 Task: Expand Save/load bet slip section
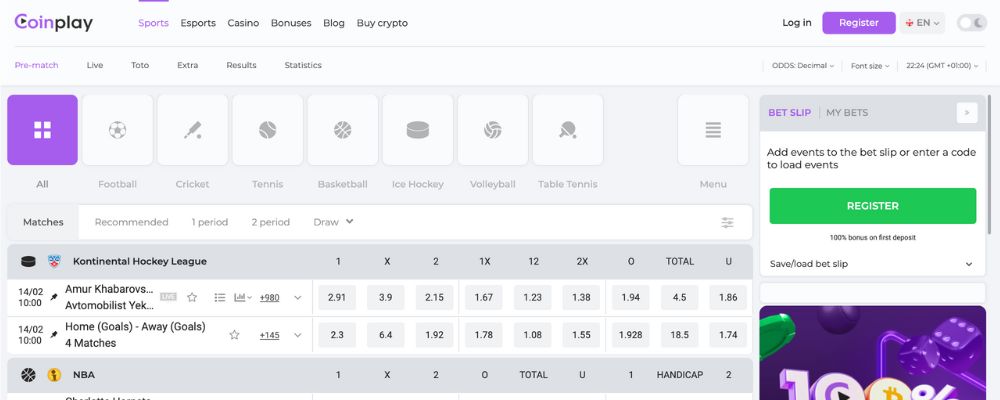coord(872,264)
